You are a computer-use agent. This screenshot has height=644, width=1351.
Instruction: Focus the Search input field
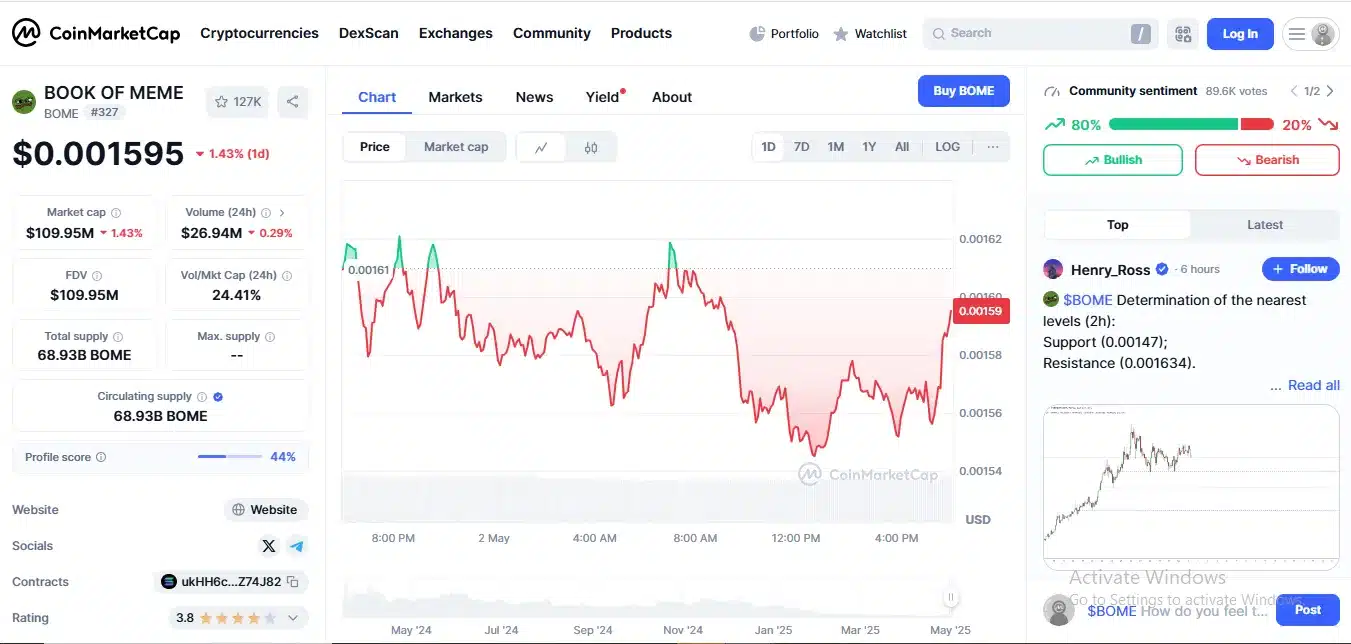point(1040,34)
